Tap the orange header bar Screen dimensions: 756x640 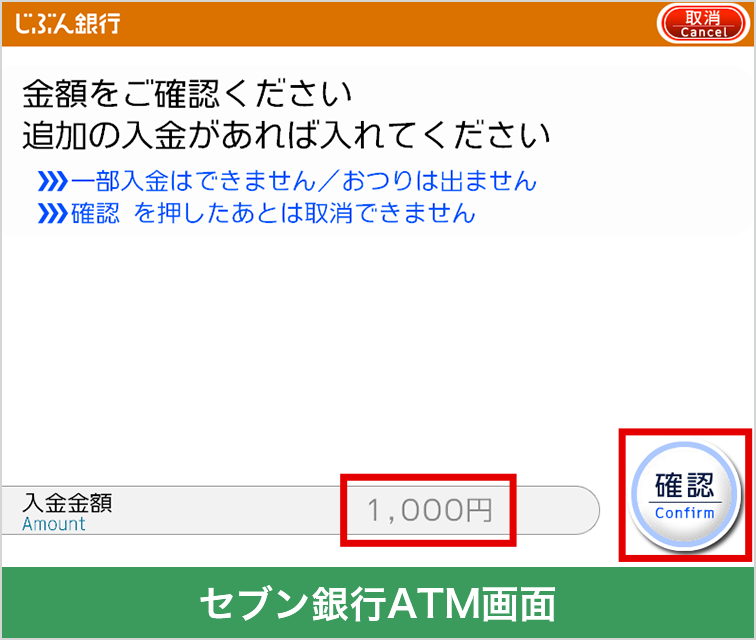pyautogui.click(x=378, y=24)
